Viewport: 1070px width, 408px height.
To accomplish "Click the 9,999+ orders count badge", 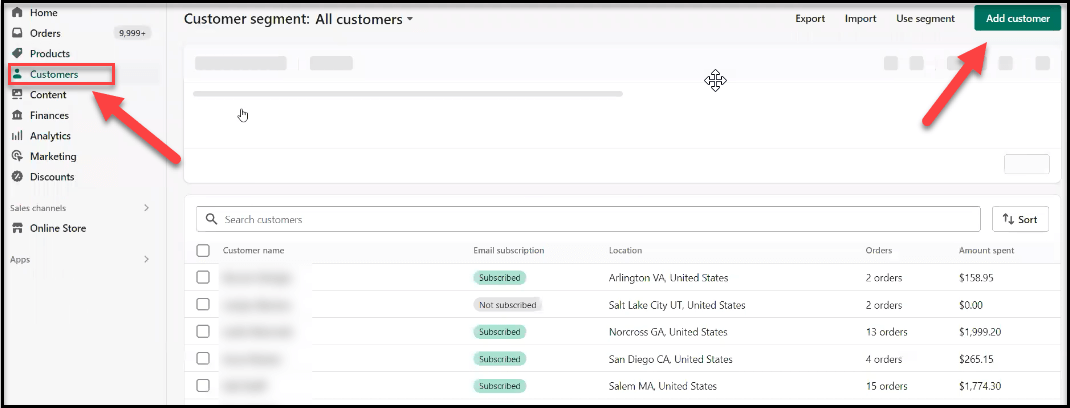I will (132, 33).
